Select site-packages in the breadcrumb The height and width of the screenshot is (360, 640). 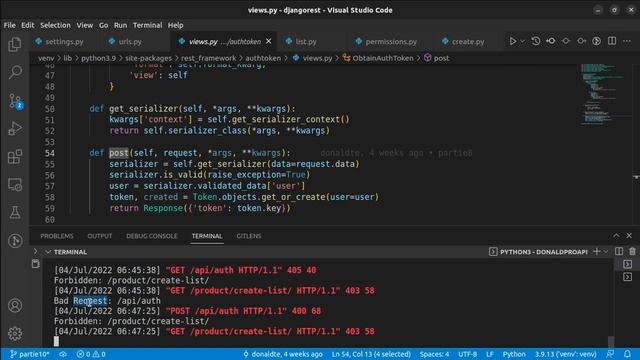148,58
